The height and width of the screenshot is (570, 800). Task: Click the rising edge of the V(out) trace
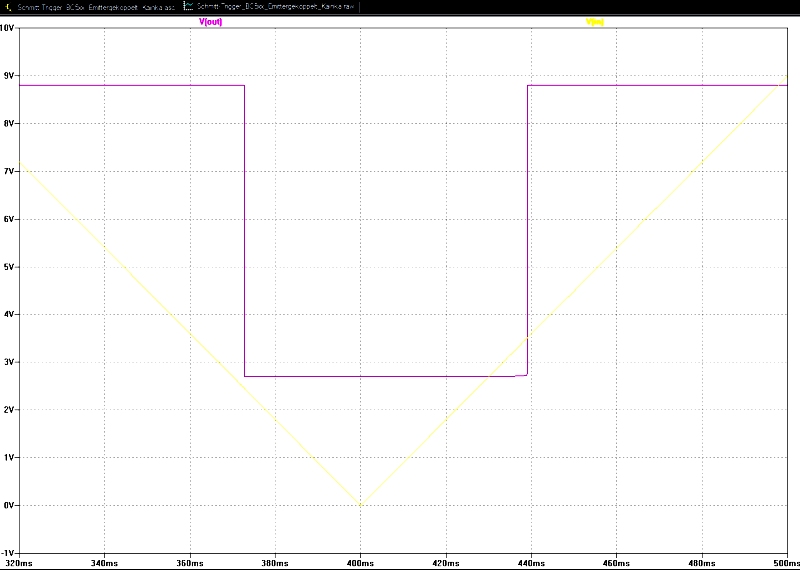click(x=527, y=230)
